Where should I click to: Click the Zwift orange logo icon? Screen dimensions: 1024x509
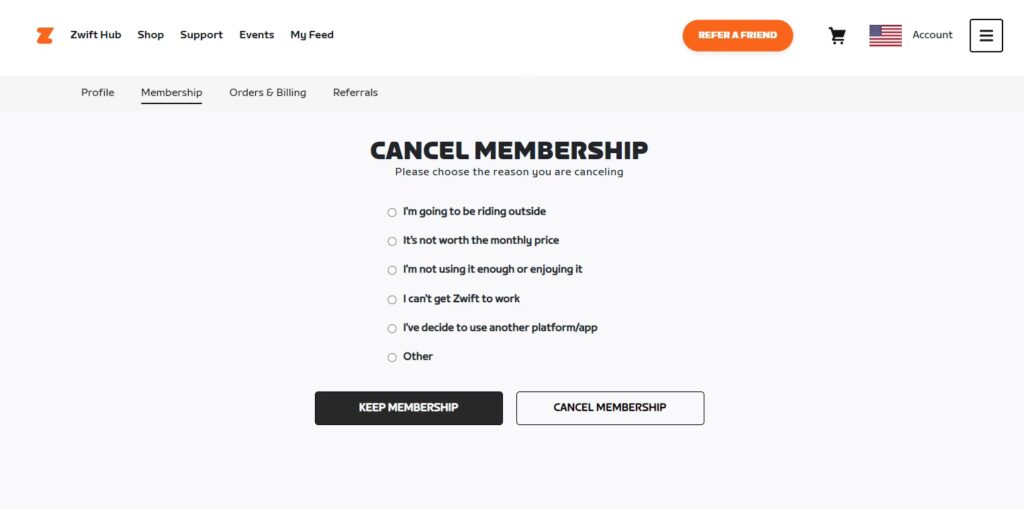click(x=44, y=35)
